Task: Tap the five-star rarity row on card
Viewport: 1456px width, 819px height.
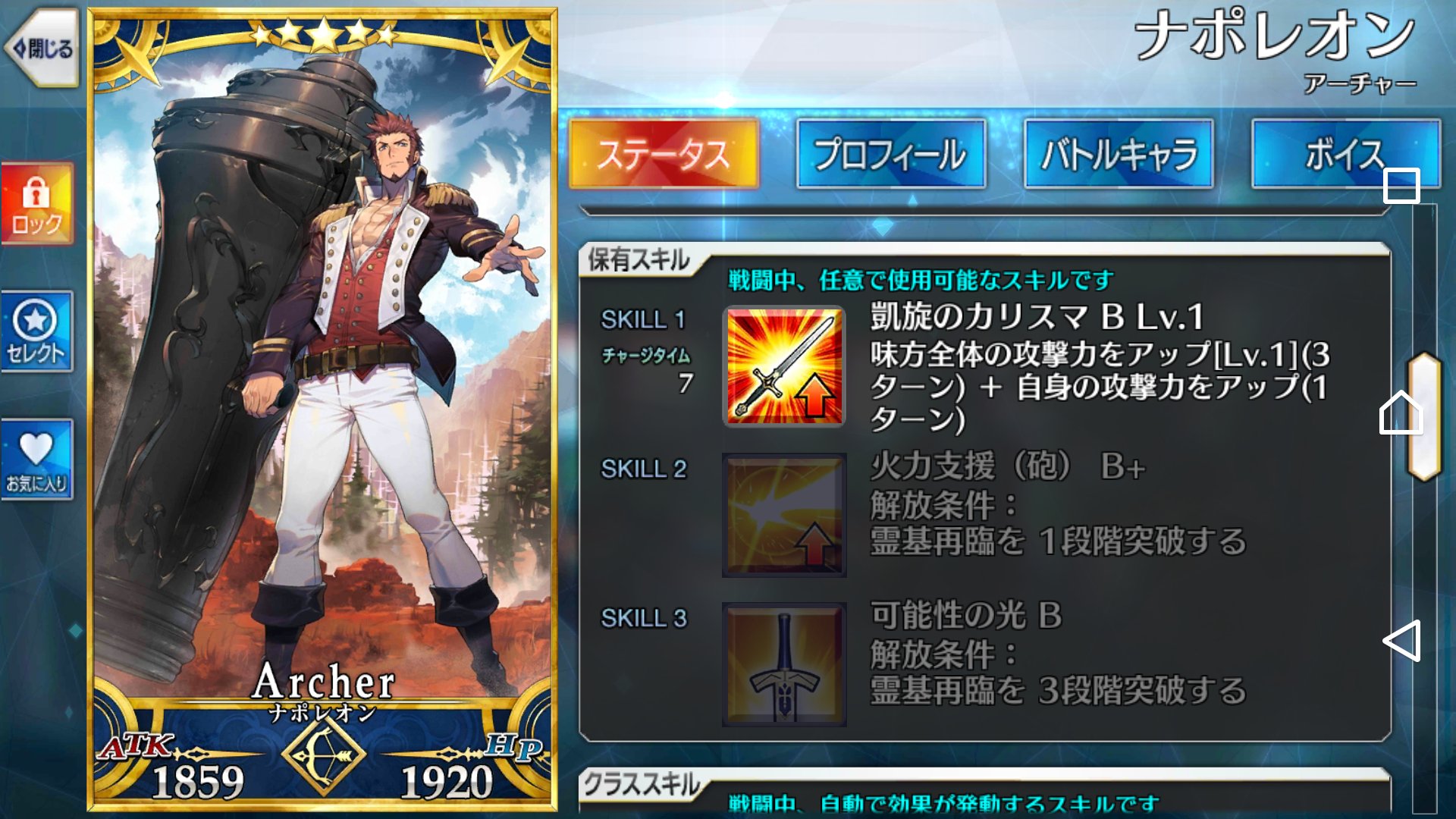Action: [x=324, y=33]
